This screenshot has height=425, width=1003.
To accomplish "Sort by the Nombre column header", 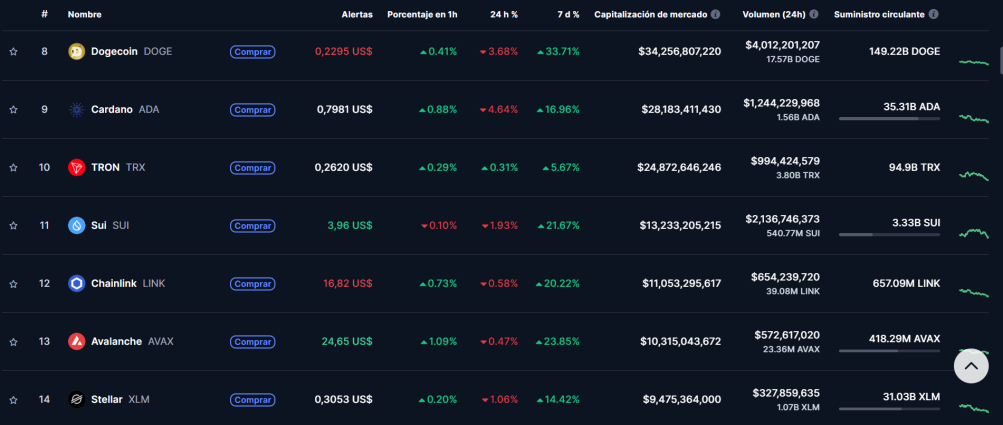I will 84,14.
